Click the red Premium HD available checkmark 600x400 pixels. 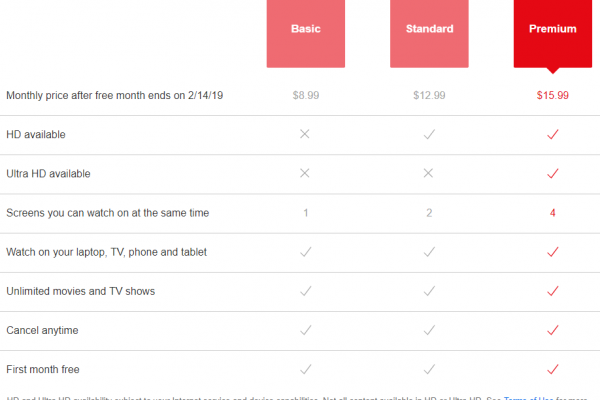pyautogui.click(x=553, y=134)
